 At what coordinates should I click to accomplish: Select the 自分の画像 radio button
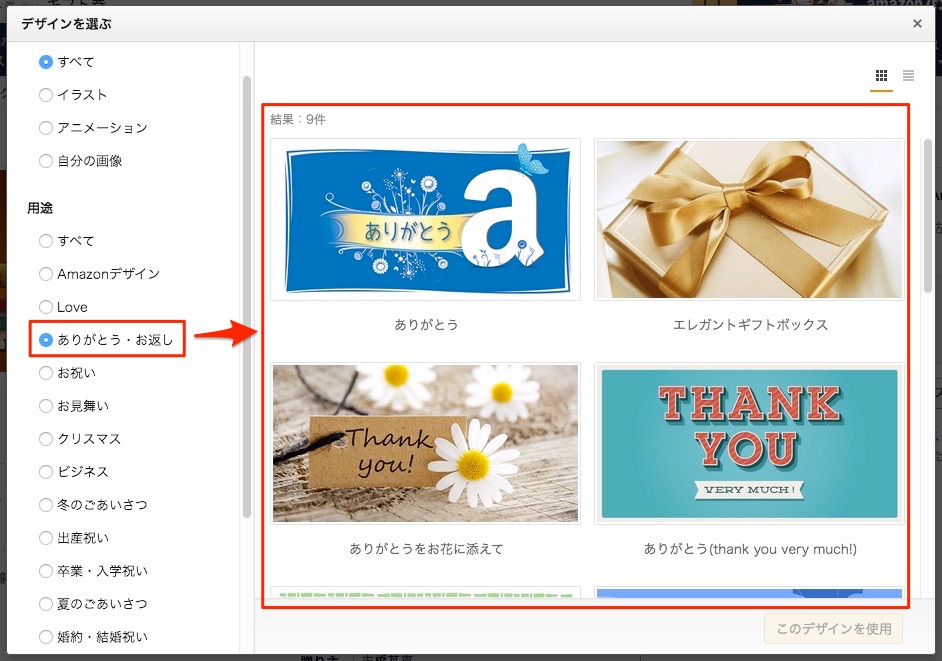[x=46, y=161]
